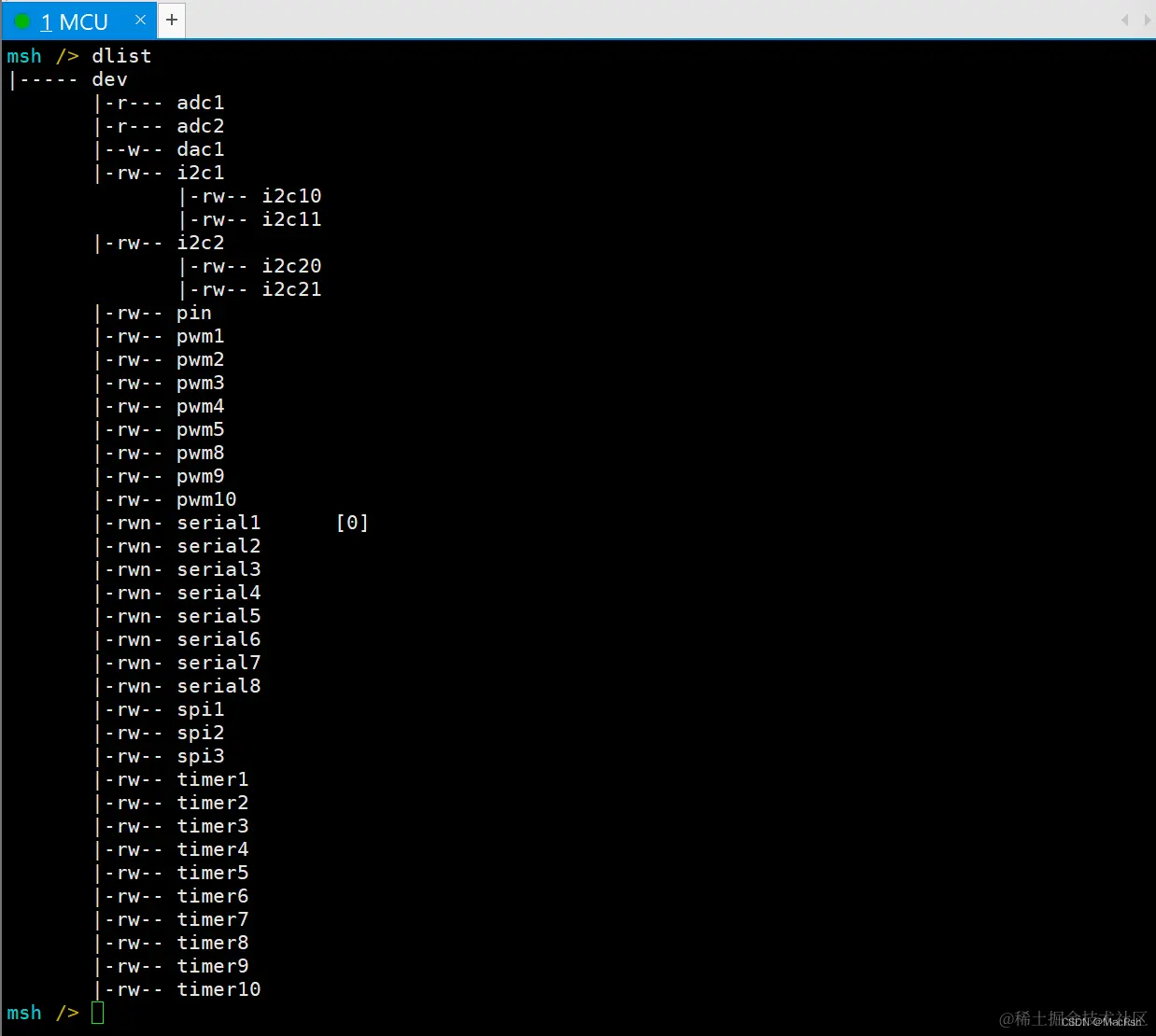Select the timer10 entry

(x=219, y=989)
